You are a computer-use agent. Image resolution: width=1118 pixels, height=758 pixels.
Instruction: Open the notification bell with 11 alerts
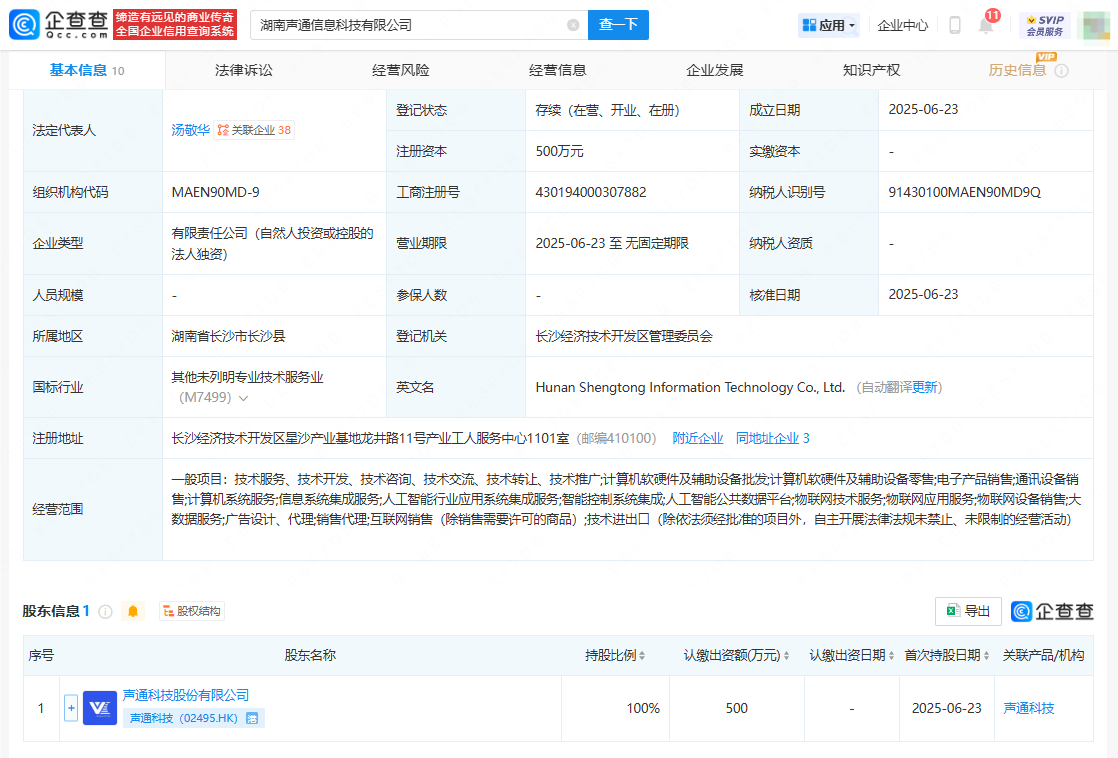pyautogui.click(x=987, y=24)
